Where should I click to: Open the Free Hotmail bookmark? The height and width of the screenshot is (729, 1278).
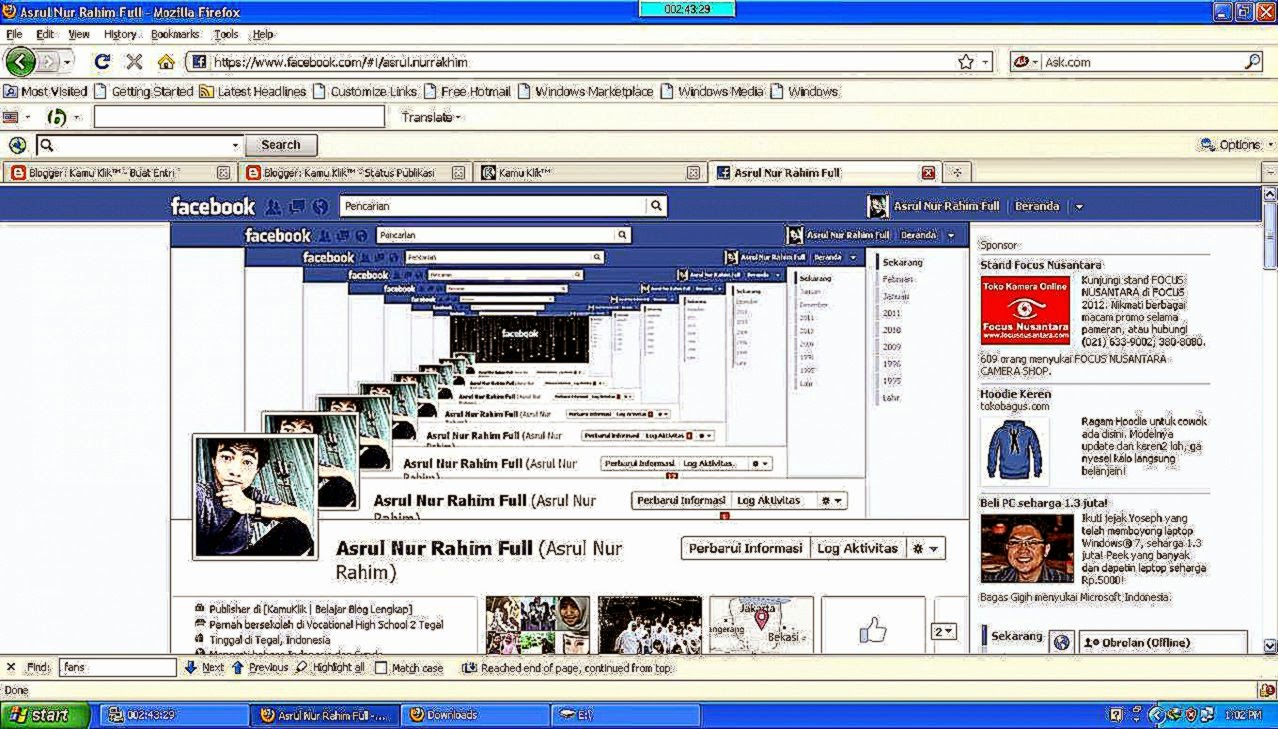tap(466, 91)
